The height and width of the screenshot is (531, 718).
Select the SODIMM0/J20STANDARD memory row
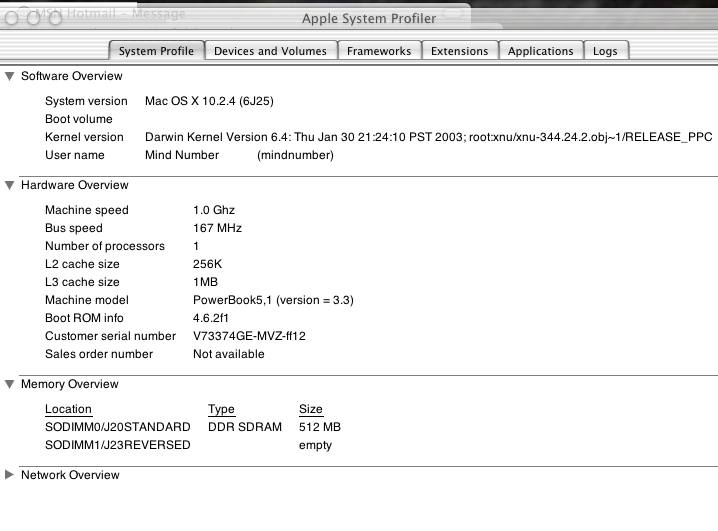[192, 427]
